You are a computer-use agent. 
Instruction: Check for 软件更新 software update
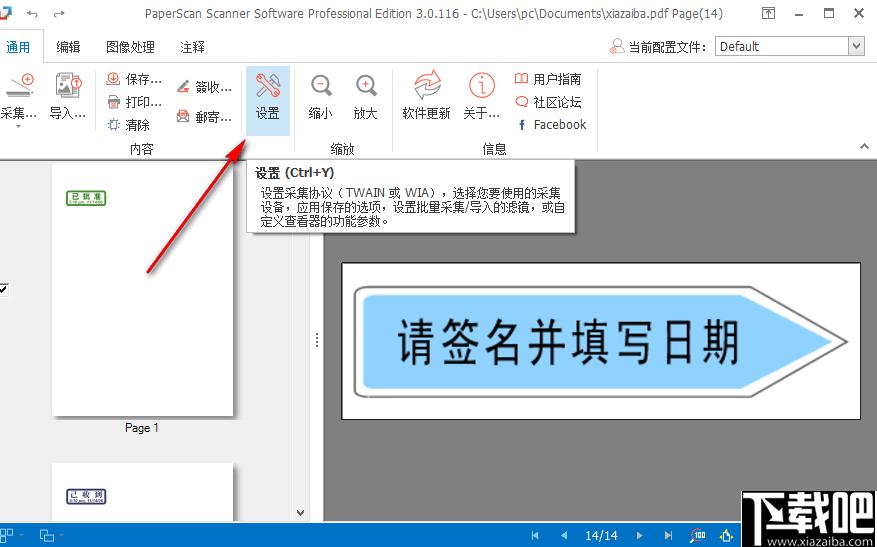coord(426,96)
